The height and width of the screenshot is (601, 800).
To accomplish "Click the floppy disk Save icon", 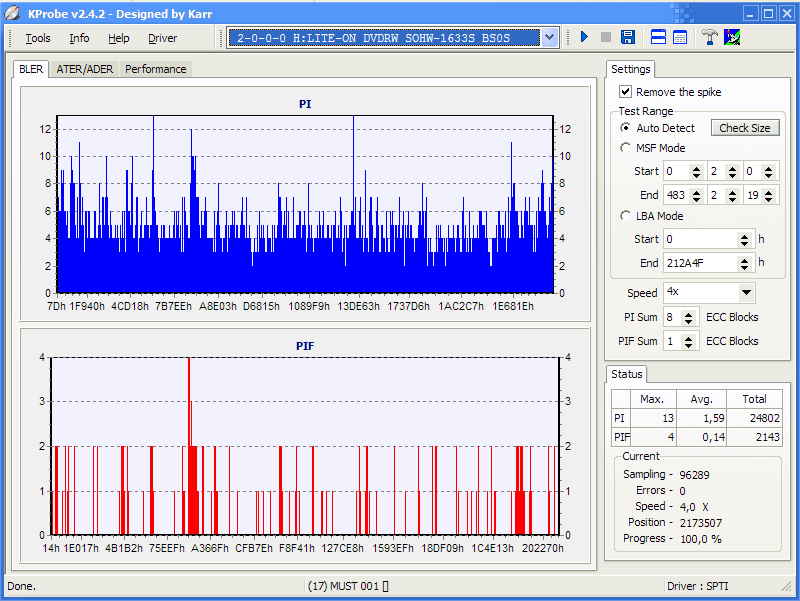I will pos(628,38).
